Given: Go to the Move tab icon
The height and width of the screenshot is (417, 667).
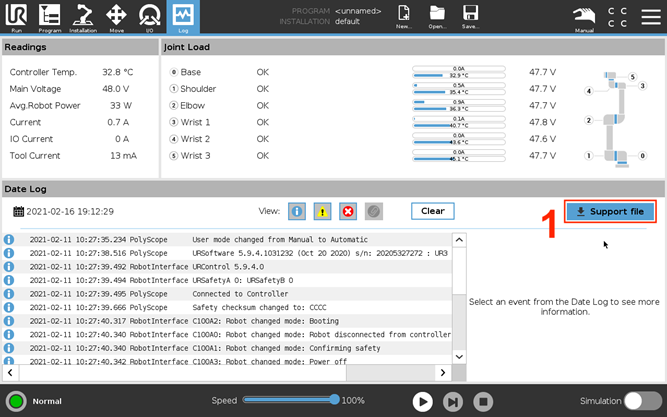Looking at the screenshot, I should (x=116, y=16).
